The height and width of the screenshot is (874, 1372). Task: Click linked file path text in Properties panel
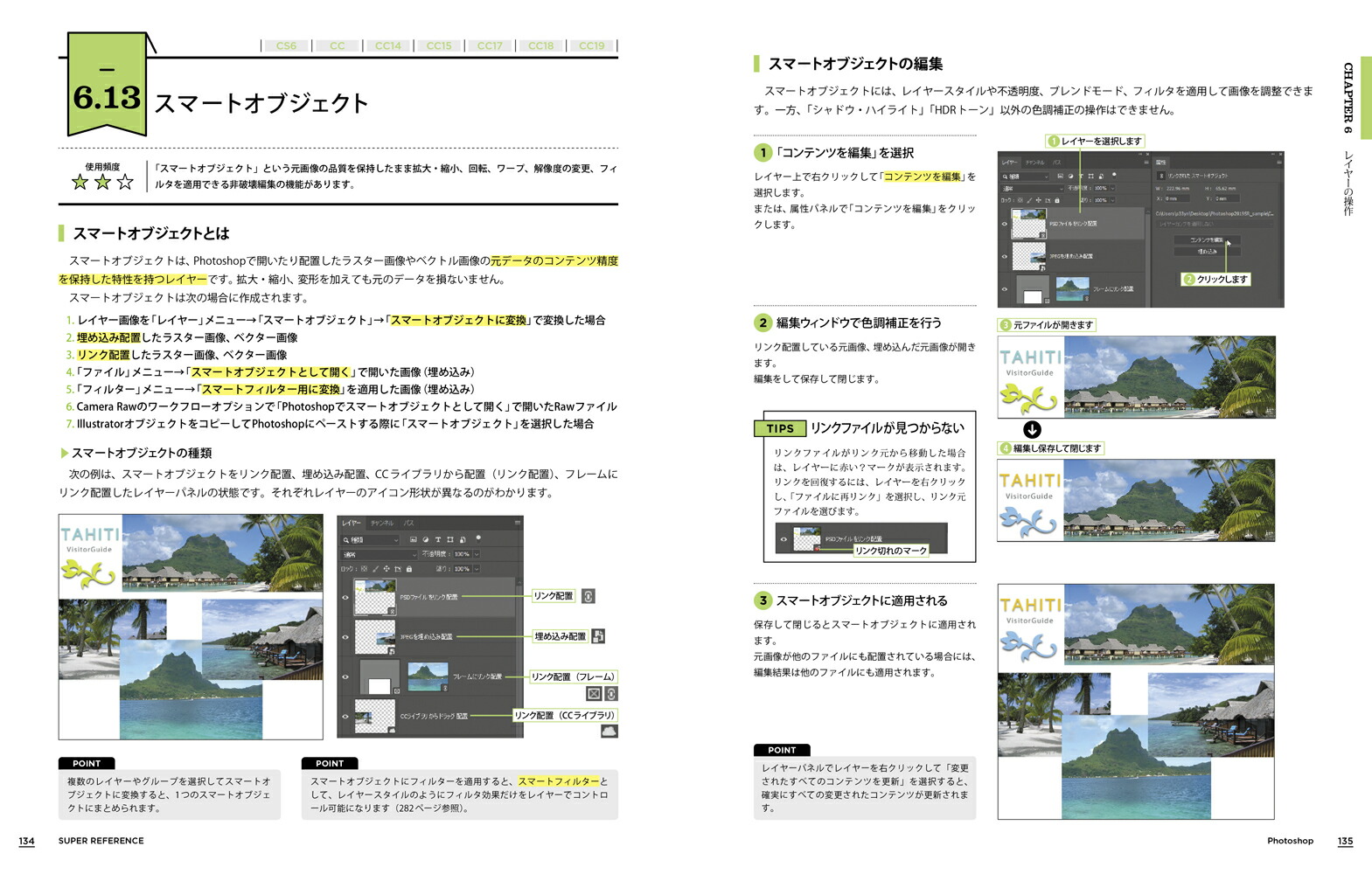click(1215, 213)
